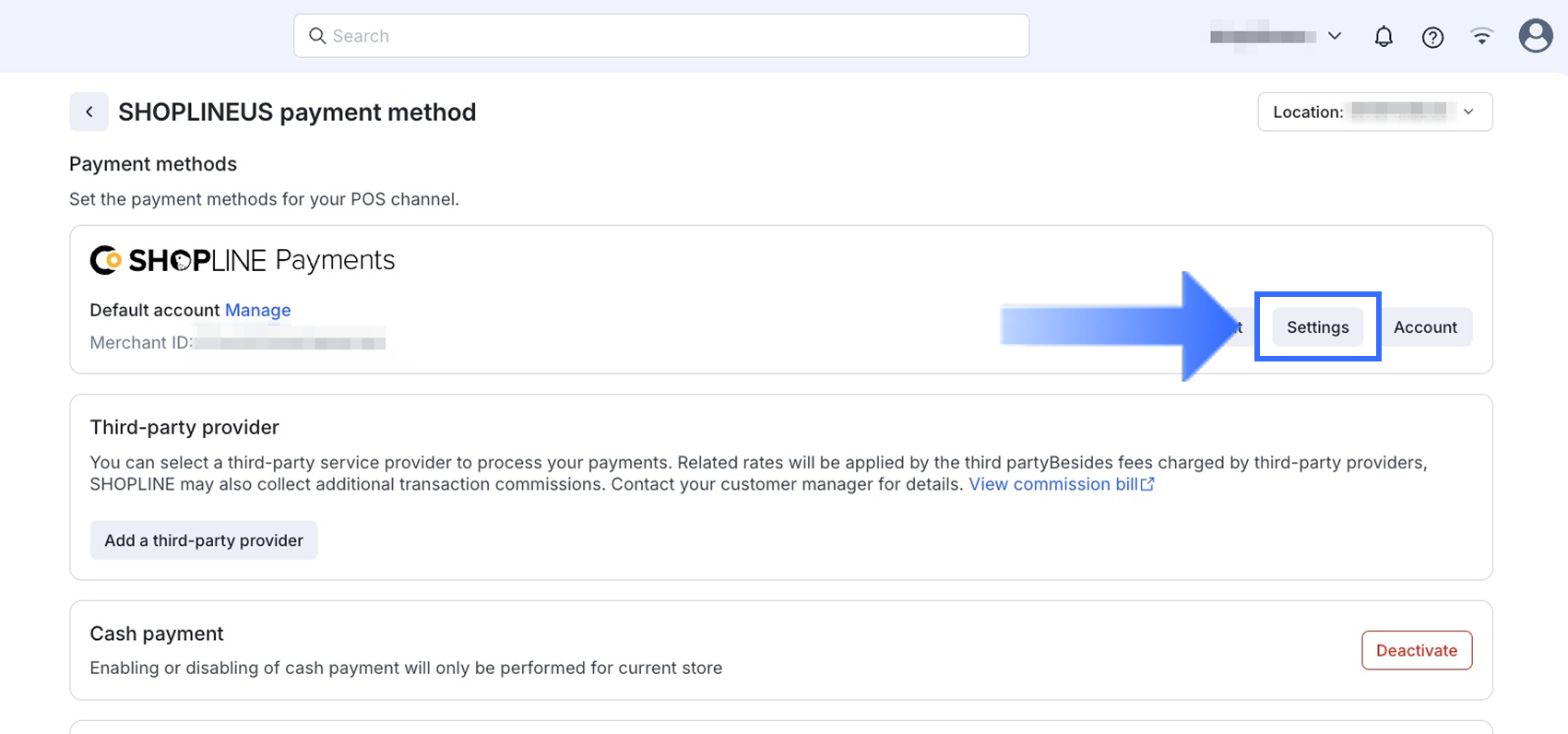Expand the store name dropdown chevron
Image resolution: width=1568 pixels, height=734 pixels.
(1334, 36)
